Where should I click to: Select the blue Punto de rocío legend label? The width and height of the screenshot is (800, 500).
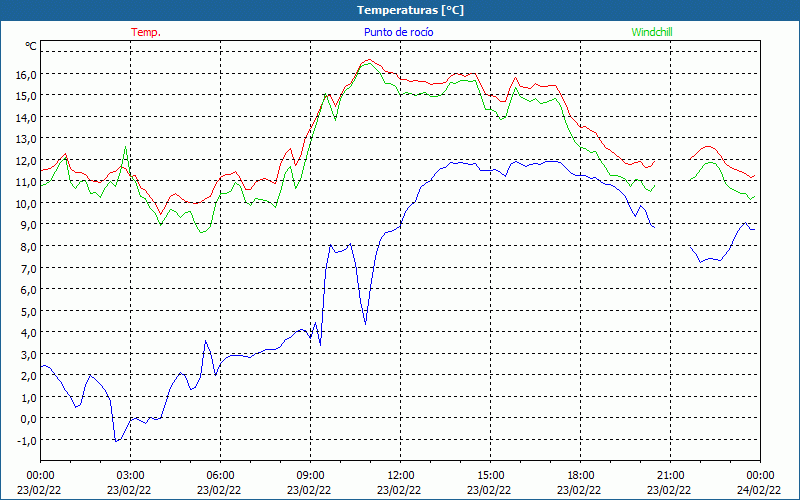pyautogui.click(x=398, y=32)
